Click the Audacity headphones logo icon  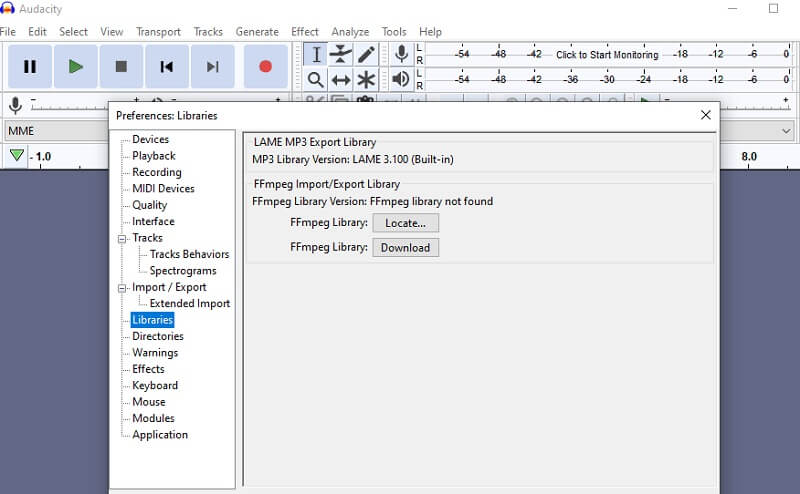pos(8,8)
